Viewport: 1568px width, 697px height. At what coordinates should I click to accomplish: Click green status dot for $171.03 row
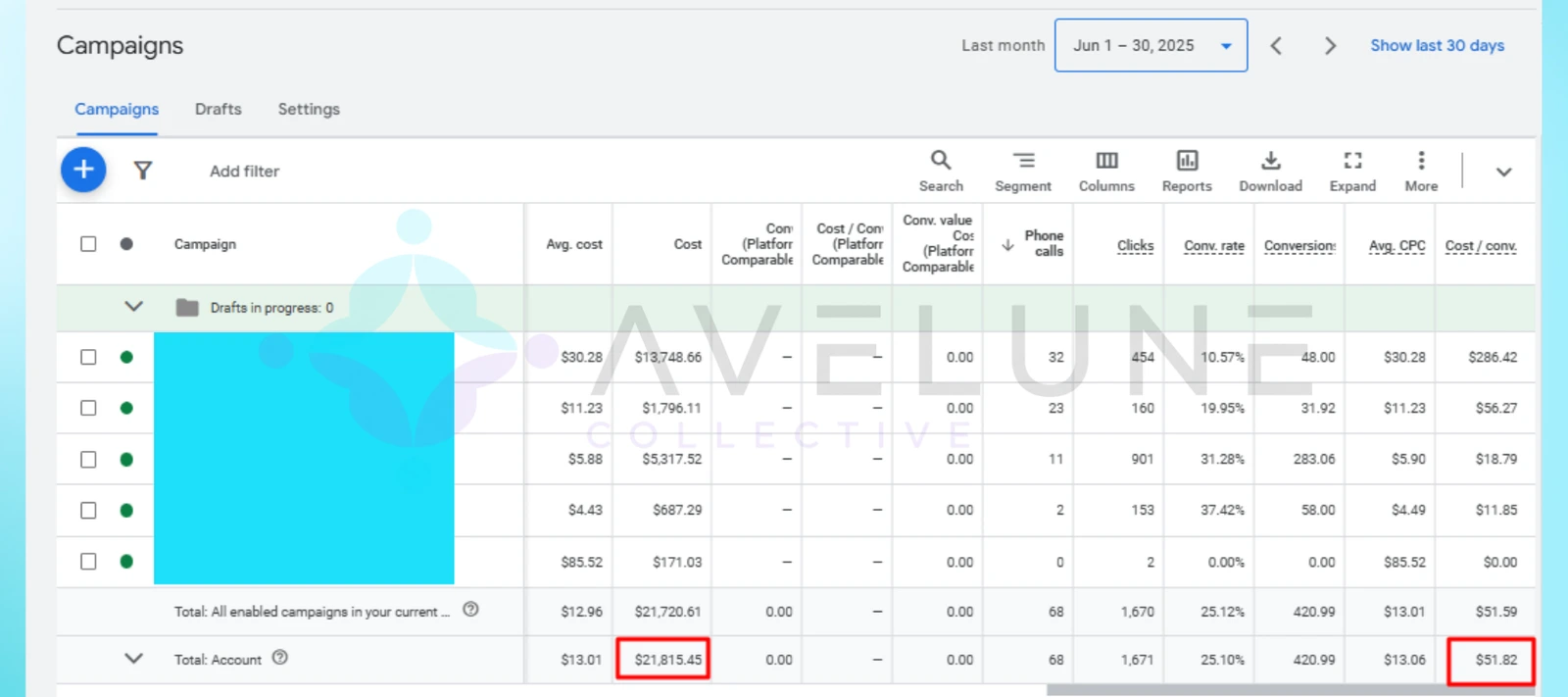126,561
